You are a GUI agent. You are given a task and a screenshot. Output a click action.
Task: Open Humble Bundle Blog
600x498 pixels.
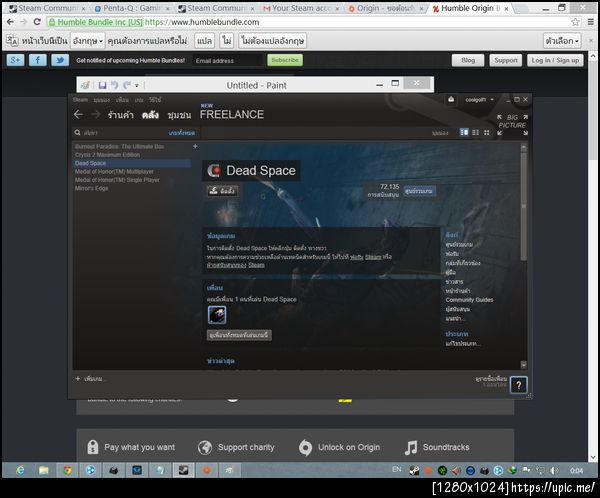coord(468,60)
